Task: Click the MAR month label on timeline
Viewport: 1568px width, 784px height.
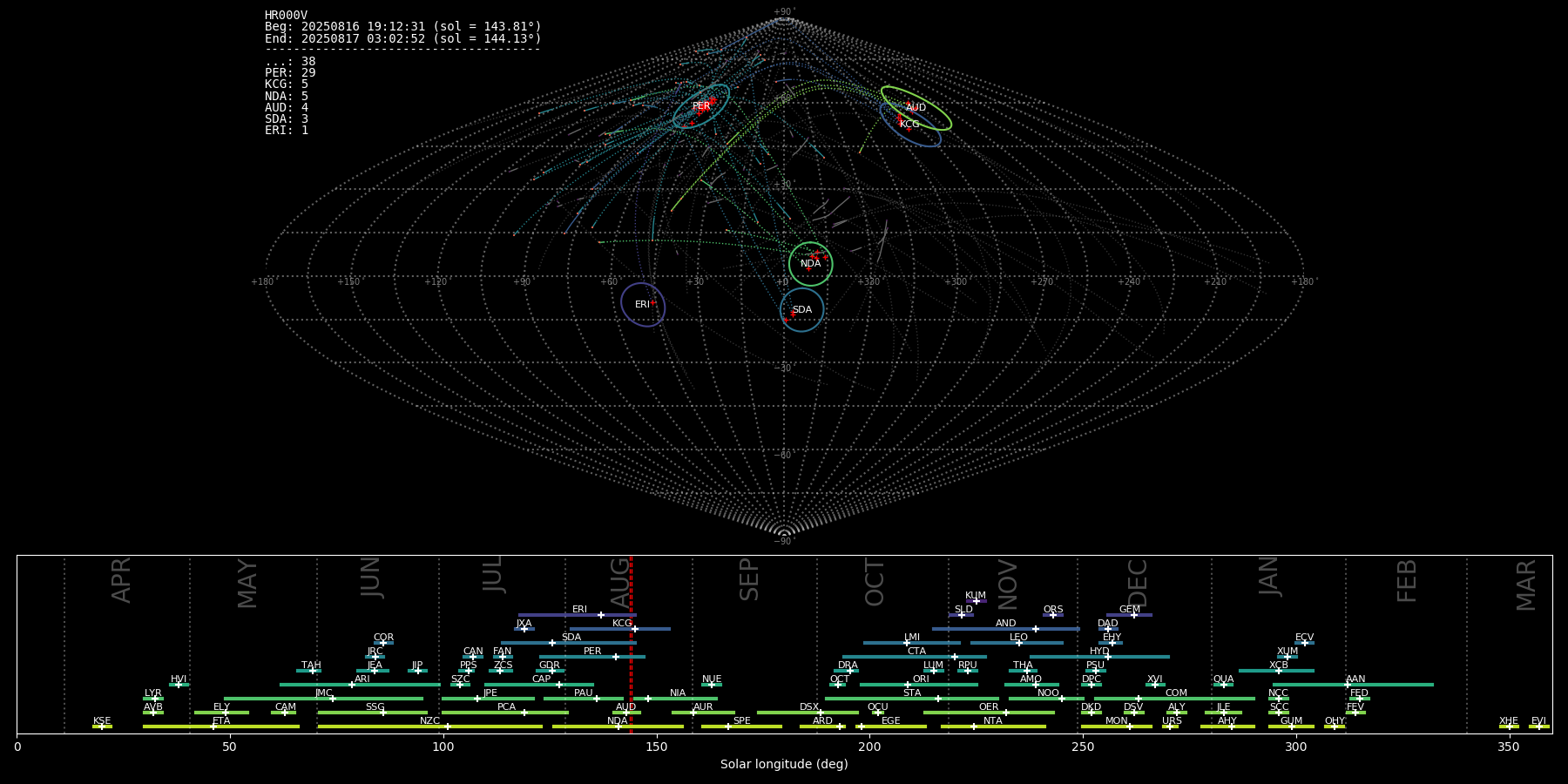Action: [1526, 585]
